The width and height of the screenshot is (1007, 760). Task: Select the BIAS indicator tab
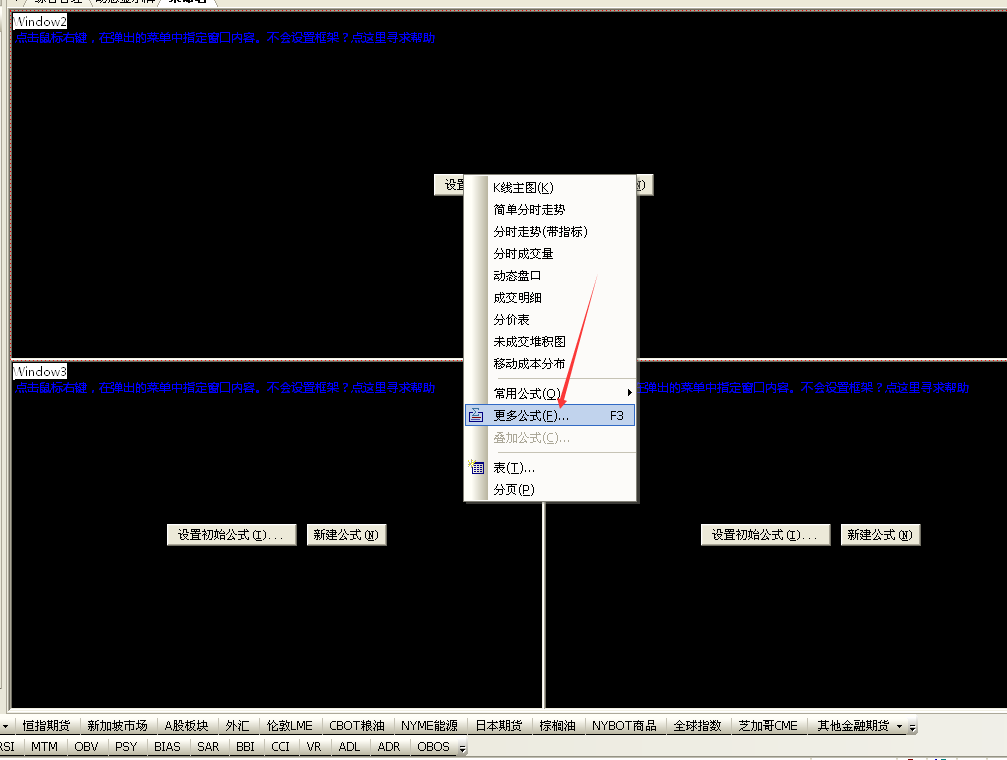[167, 747]
